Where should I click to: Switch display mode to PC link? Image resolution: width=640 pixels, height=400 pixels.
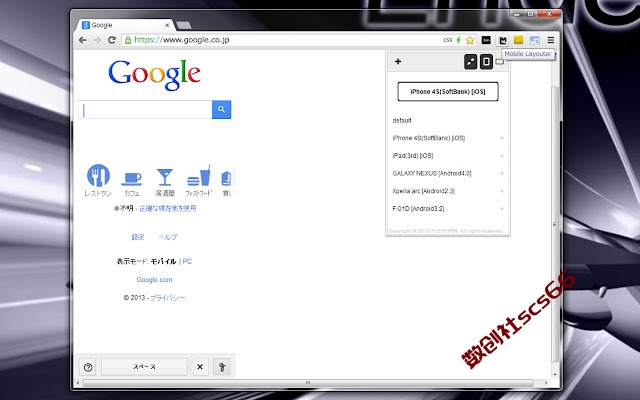187,262
